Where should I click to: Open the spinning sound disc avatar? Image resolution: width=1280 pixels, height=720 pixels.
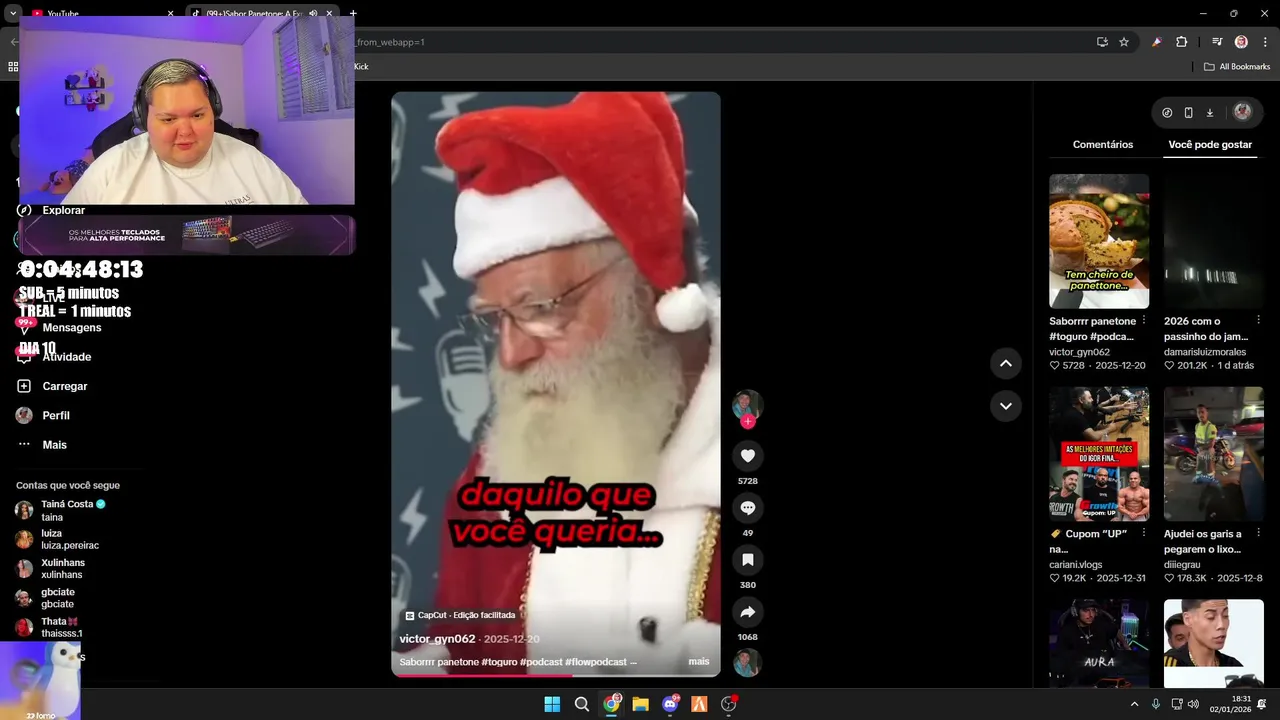click(747, 663)
